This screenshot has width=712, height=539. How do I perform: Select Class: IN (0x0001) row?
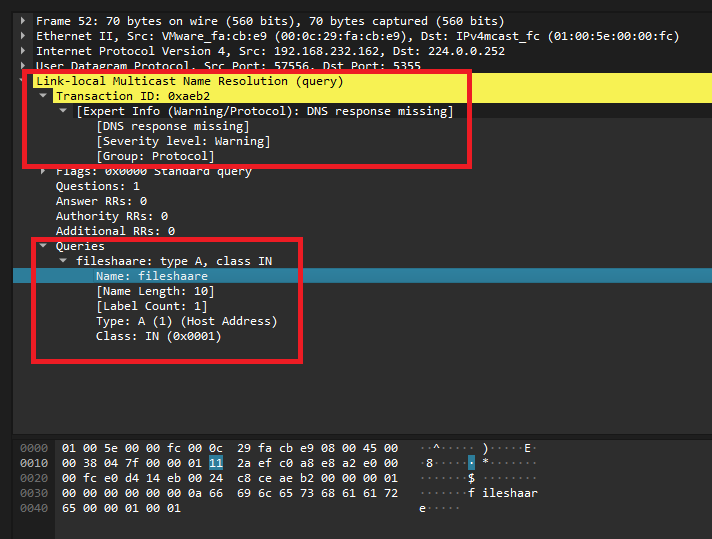[x=158, y=336]
